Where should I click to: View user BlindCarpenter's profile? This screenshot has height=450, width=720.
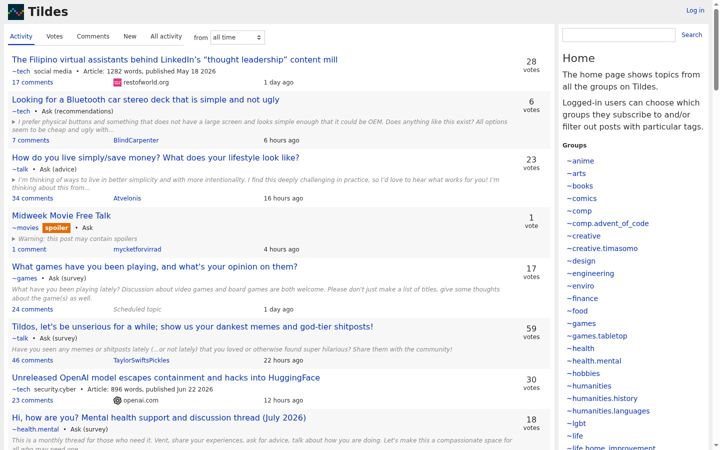136,141
